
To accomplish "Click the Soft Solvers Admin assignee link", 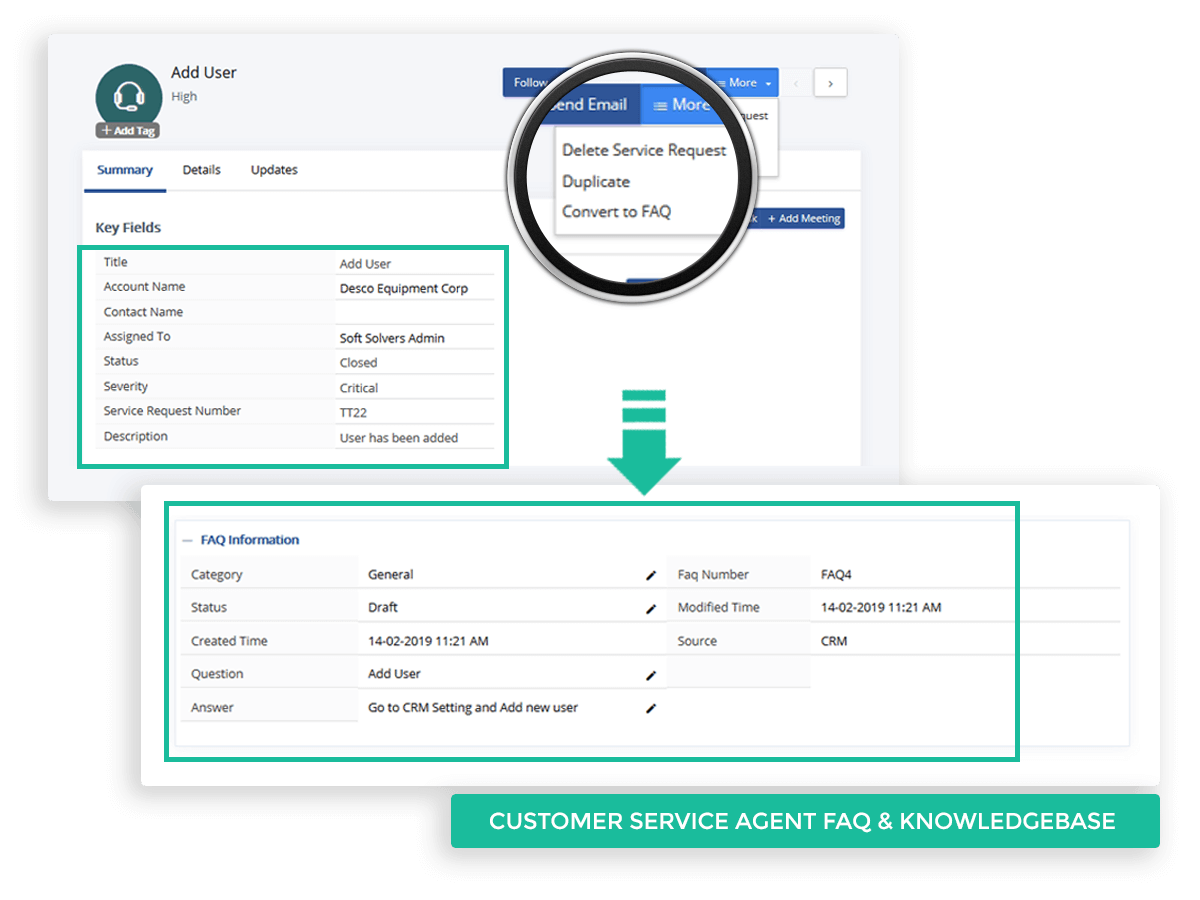I will point(392,339).
